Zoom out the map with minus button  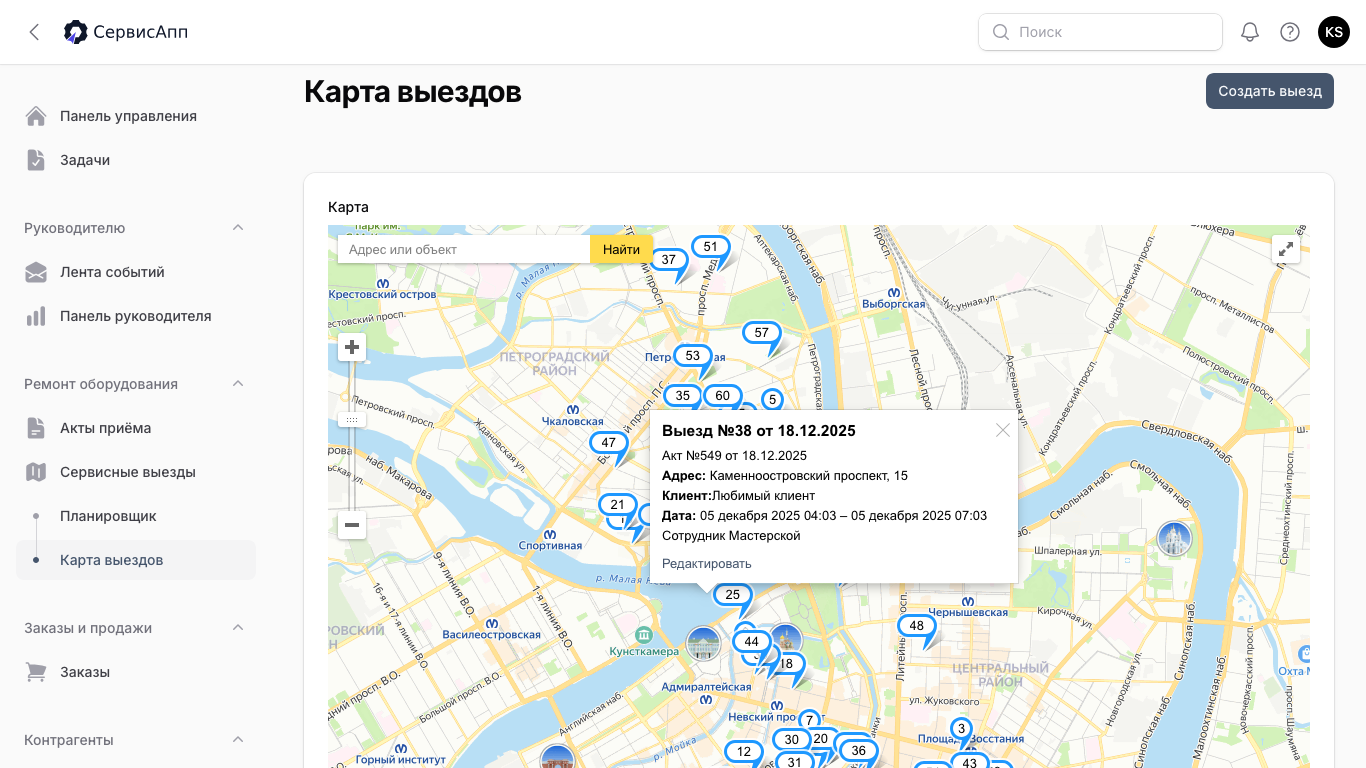[x=352, y=525]
